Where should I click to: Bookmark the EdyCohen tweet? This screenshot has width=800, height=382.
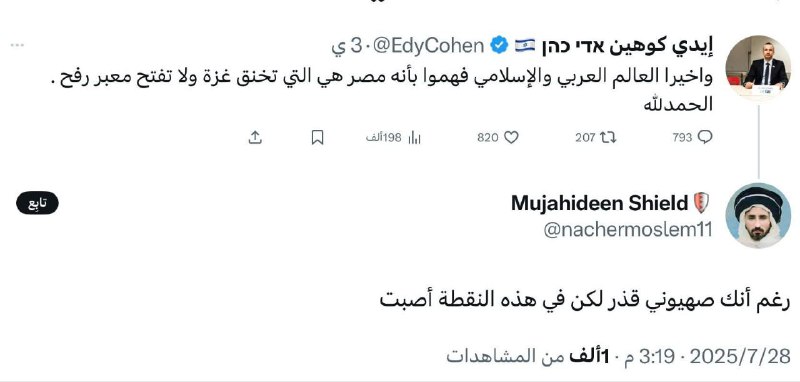tap(317, 137)
